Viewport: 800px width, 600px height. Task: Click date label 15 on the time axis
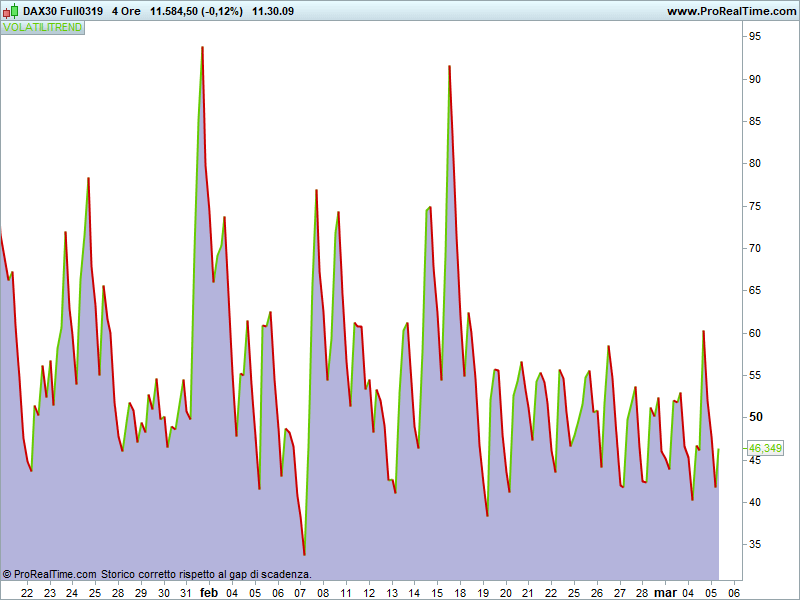tap(437, 593)
